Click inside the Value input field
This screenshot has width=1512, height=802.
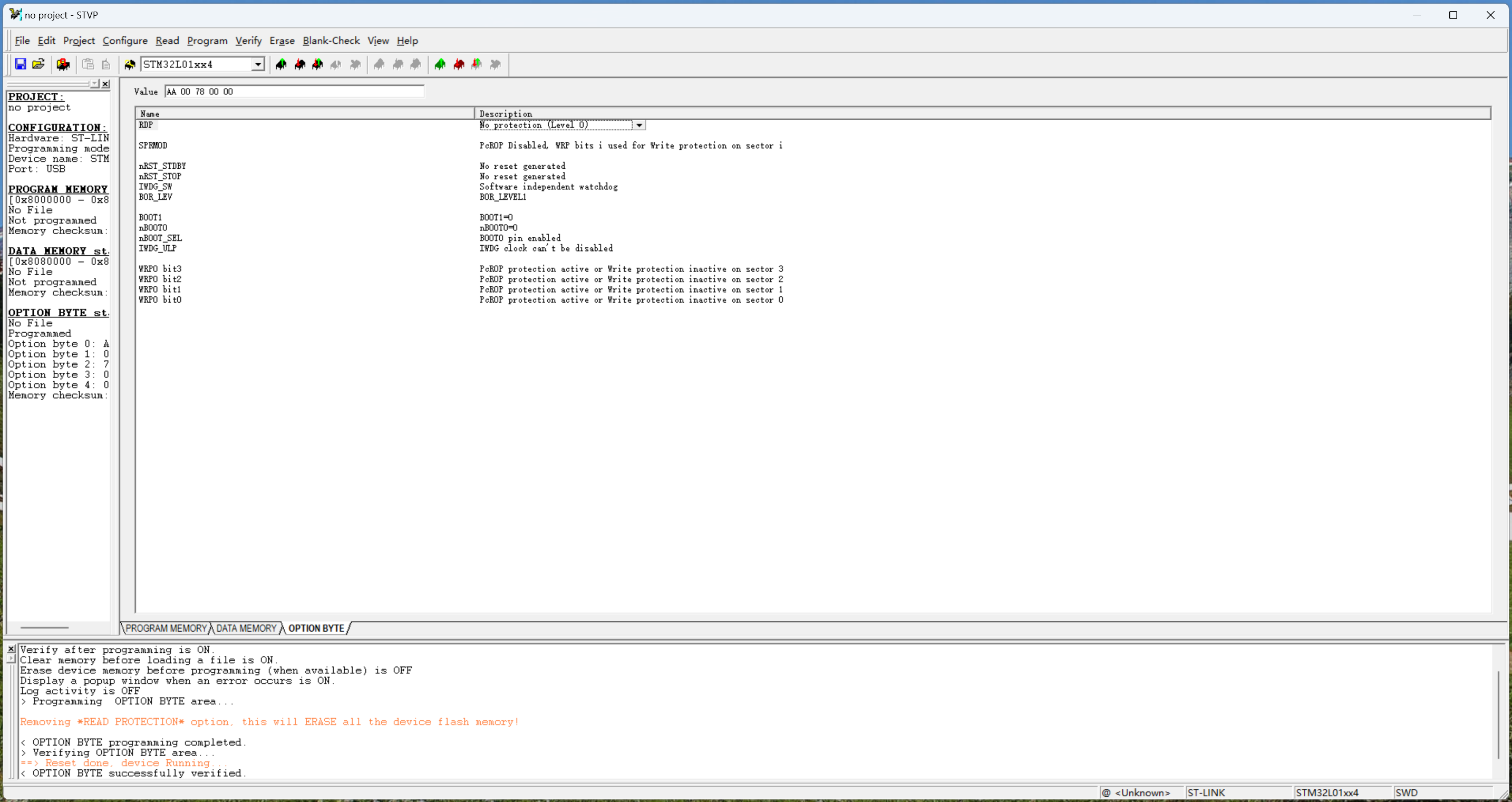point(294,91)
